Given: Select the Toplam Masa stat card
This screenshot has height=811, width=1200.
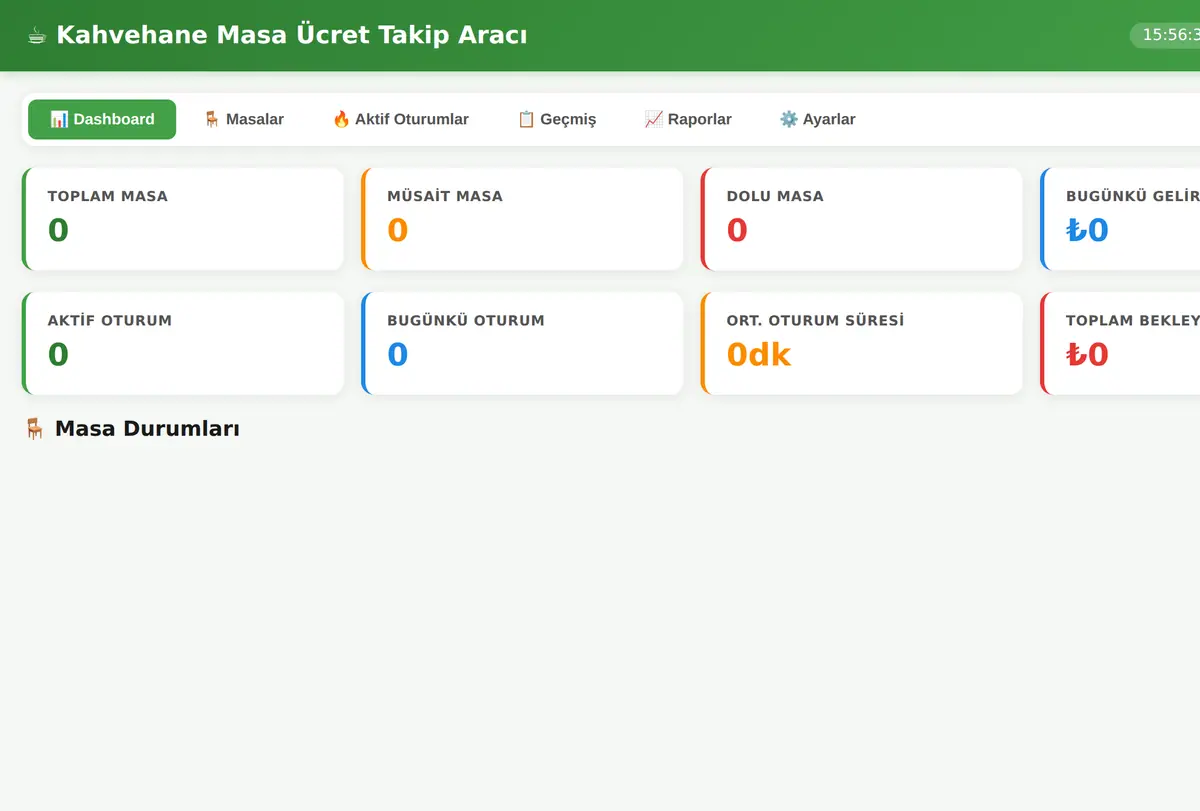Looking at the screenshot, I should click(183, 219).
